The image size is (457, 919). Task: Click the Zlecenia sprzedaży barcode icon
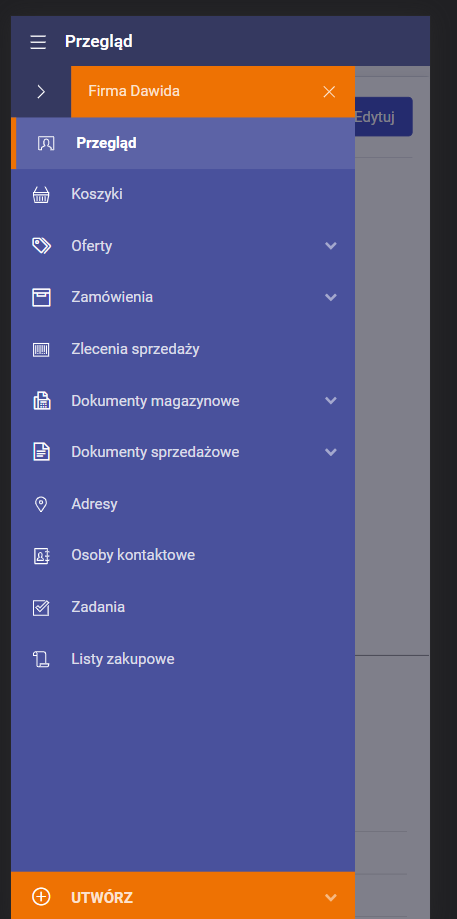click(41, 350)
